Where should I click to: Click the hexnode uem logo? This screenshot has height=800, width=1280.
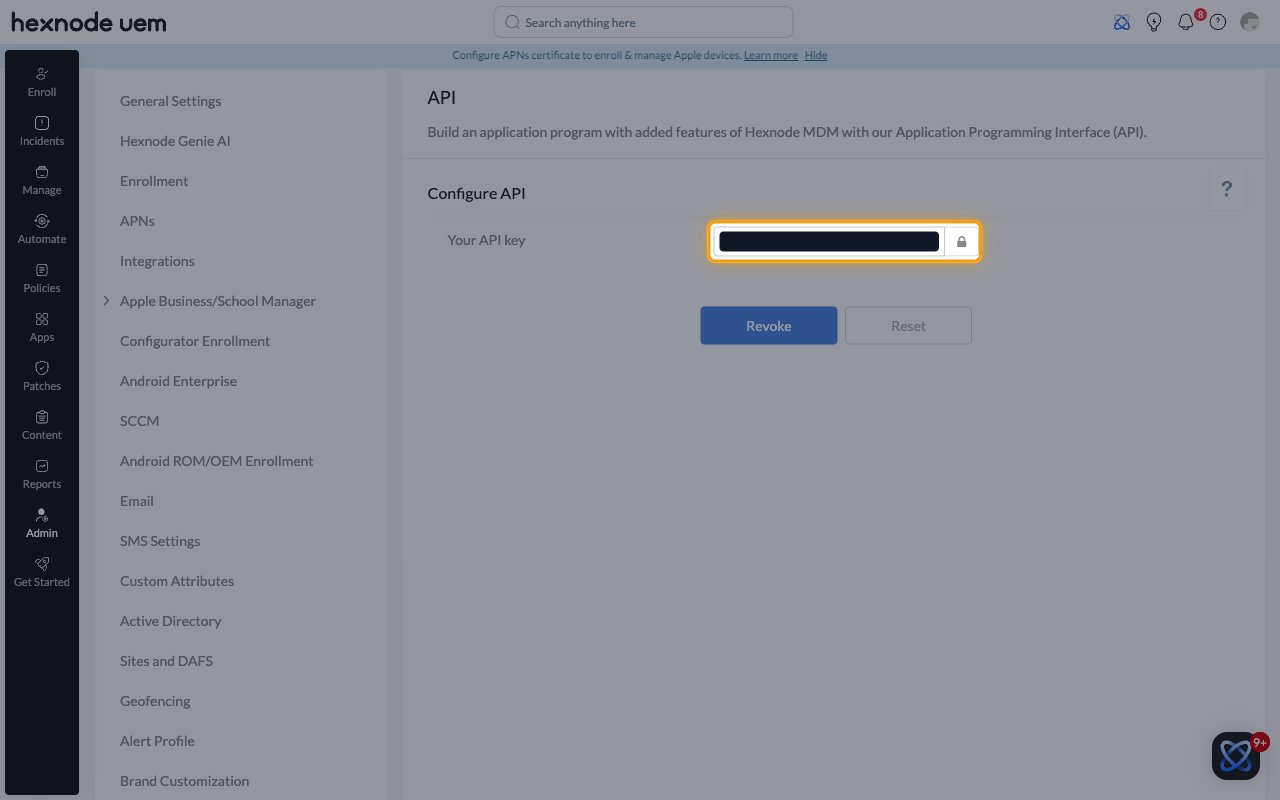click(x=88, y=22)
